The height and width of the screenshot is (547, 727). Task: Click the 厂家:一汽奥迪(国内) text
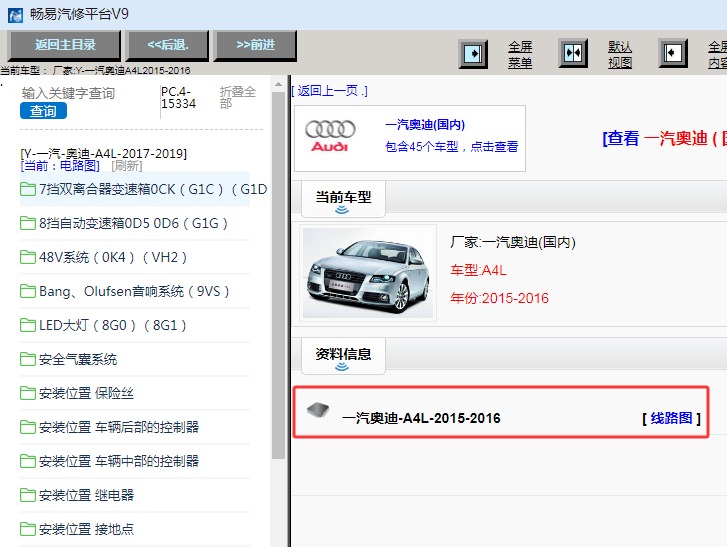pos(513,242)
